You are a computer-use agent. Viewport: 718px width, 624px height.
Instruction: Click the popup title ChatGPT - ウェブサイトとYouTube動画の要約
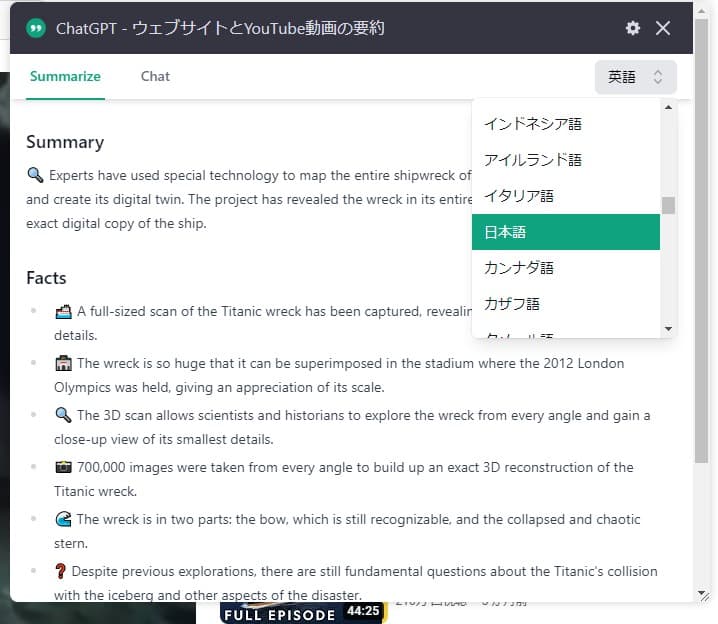[x=220, y=28]
